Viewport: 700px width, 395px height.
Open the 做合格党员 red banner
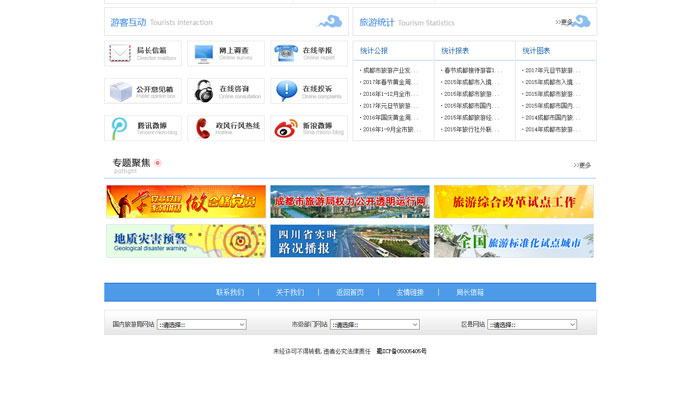click(186, 202)
